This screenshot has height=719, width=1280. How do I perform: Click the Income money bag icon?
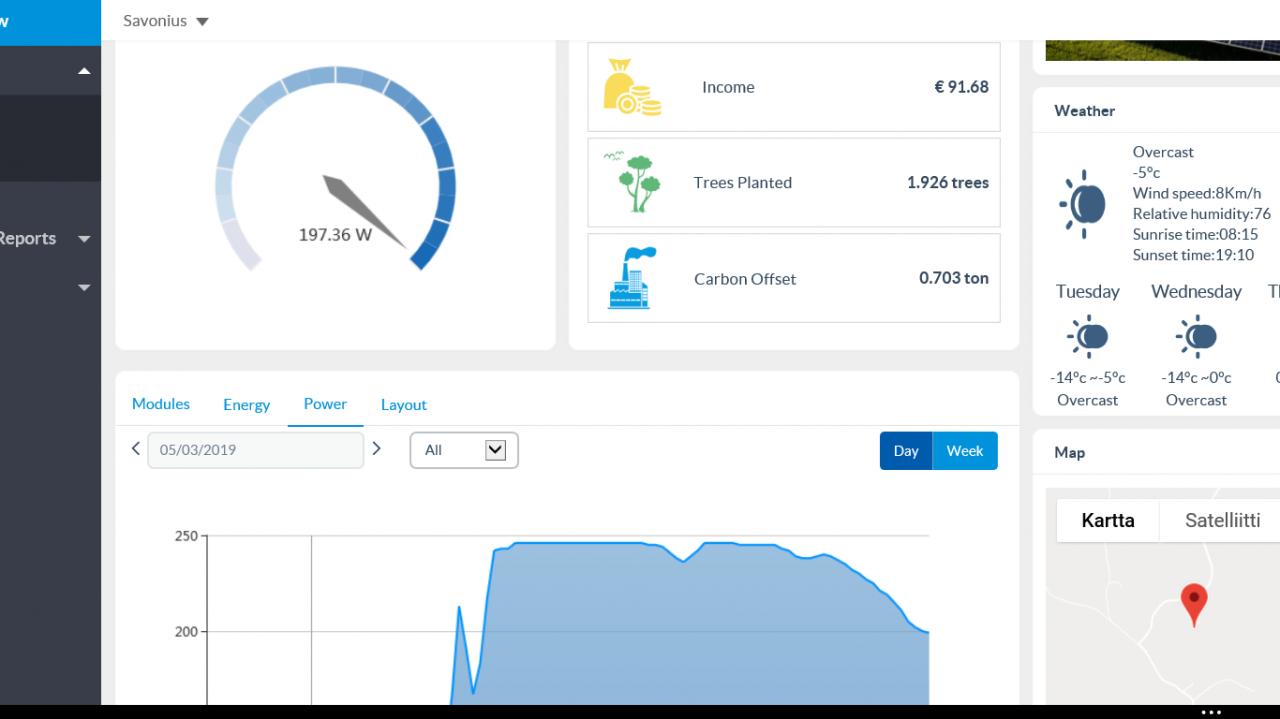click(x=632, y=87)
